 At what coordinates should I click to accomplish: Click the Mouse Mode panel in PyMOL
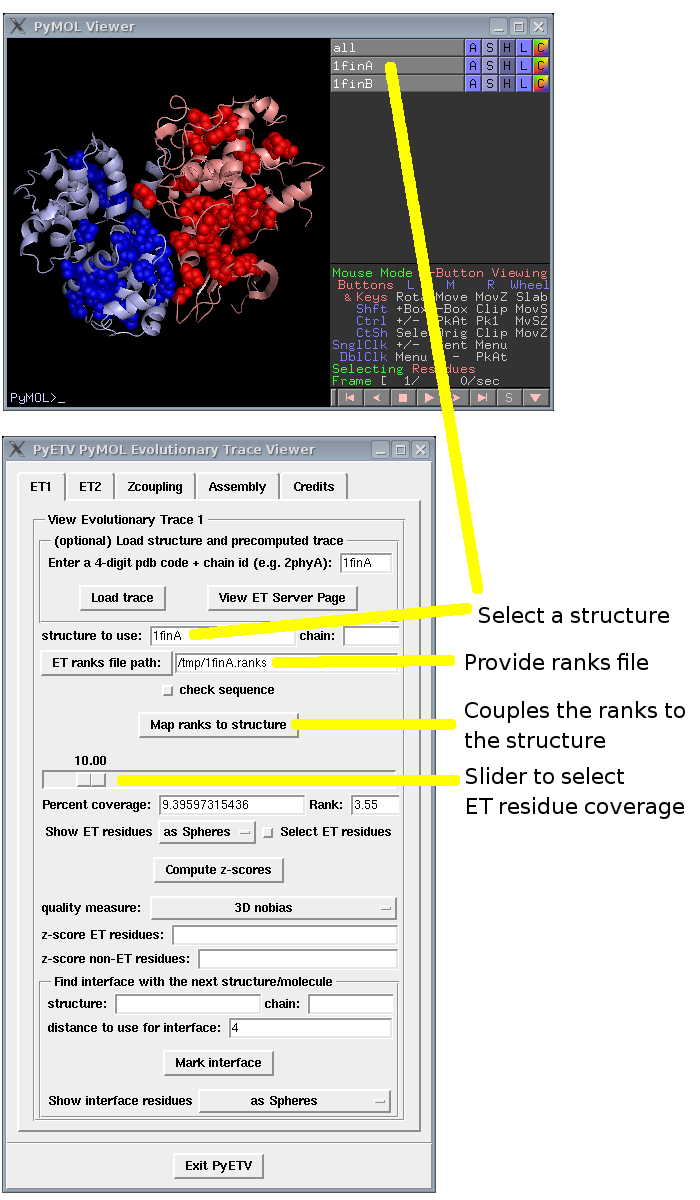click(440, 326)
